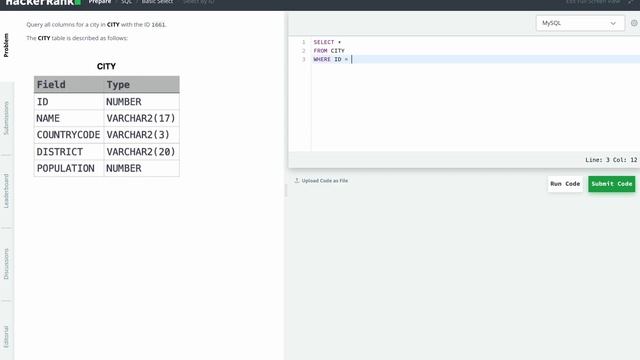640x360 pixels.
Task: Open the Leaderboard side tab
Action: point(6,191)
